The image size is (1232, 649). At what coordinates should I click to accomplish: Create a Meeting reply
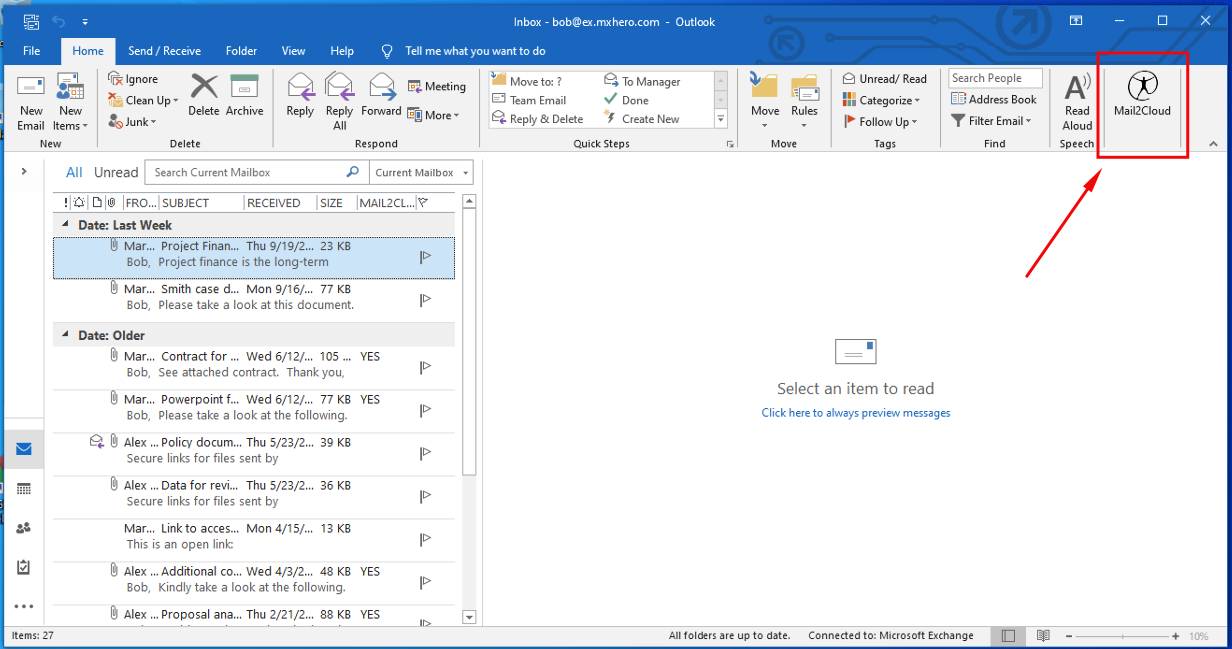tap(437, 87)
